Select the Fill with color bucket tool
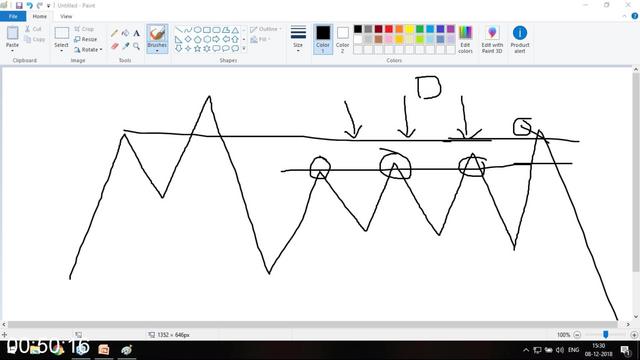The width and height of the screenshot is (640, 360). pyautogui.click(x=126, y=33)
